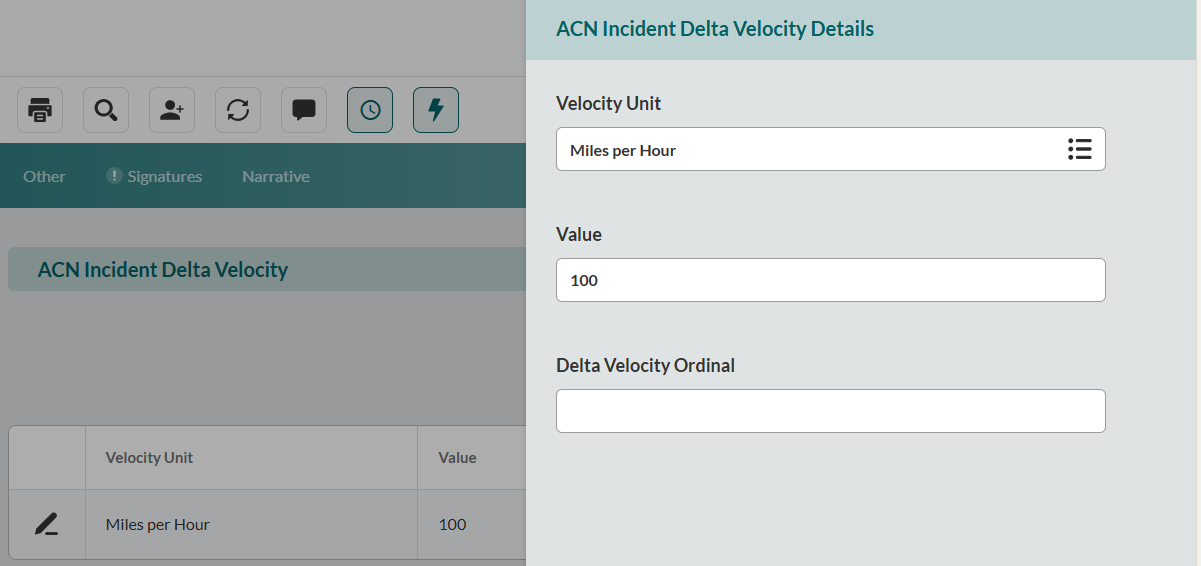1201x566 pixels.
Task: Open the comment bubble icon
Action: click(304, 110)
